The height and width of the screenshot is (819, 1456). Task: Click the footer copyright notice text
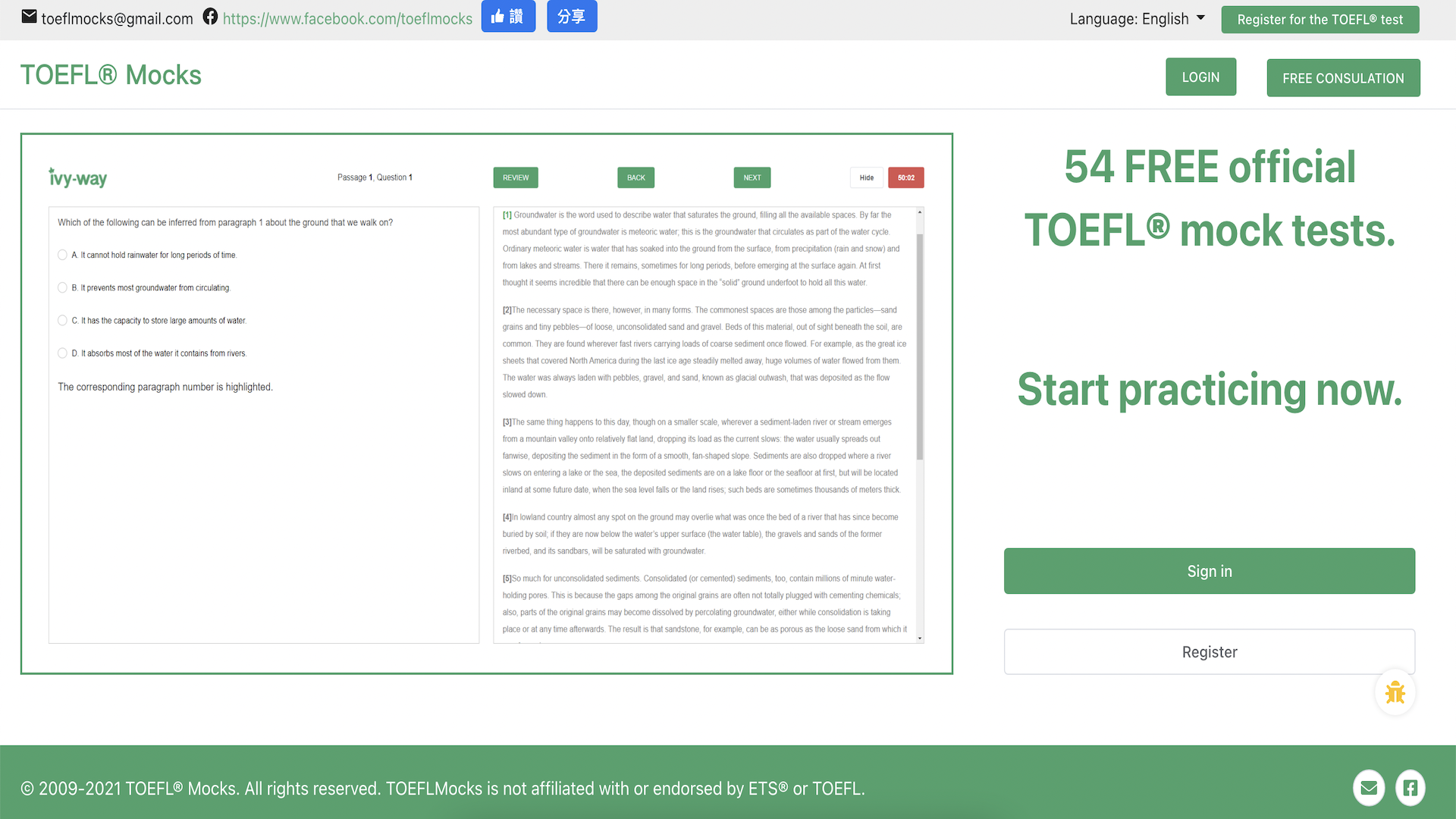pos(443,789)
